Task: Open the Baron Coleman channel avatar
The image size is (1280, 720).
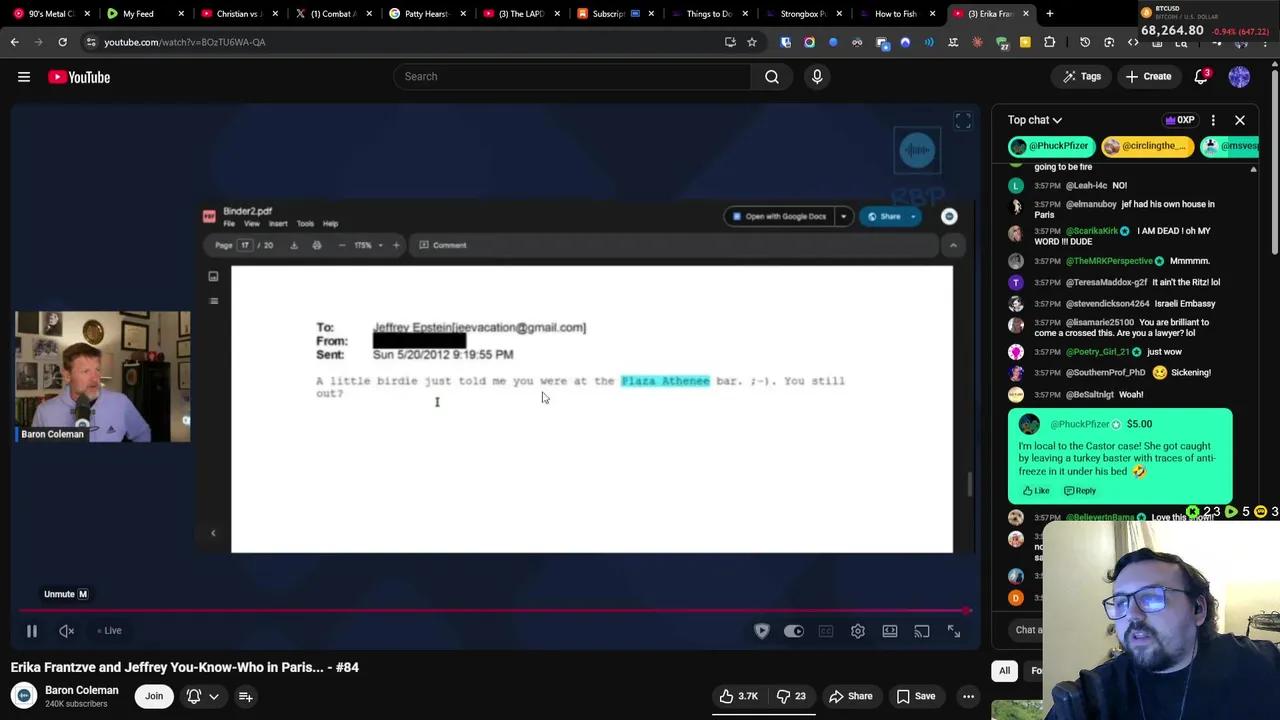Action: pyautogui.click(x=24, y=696)
